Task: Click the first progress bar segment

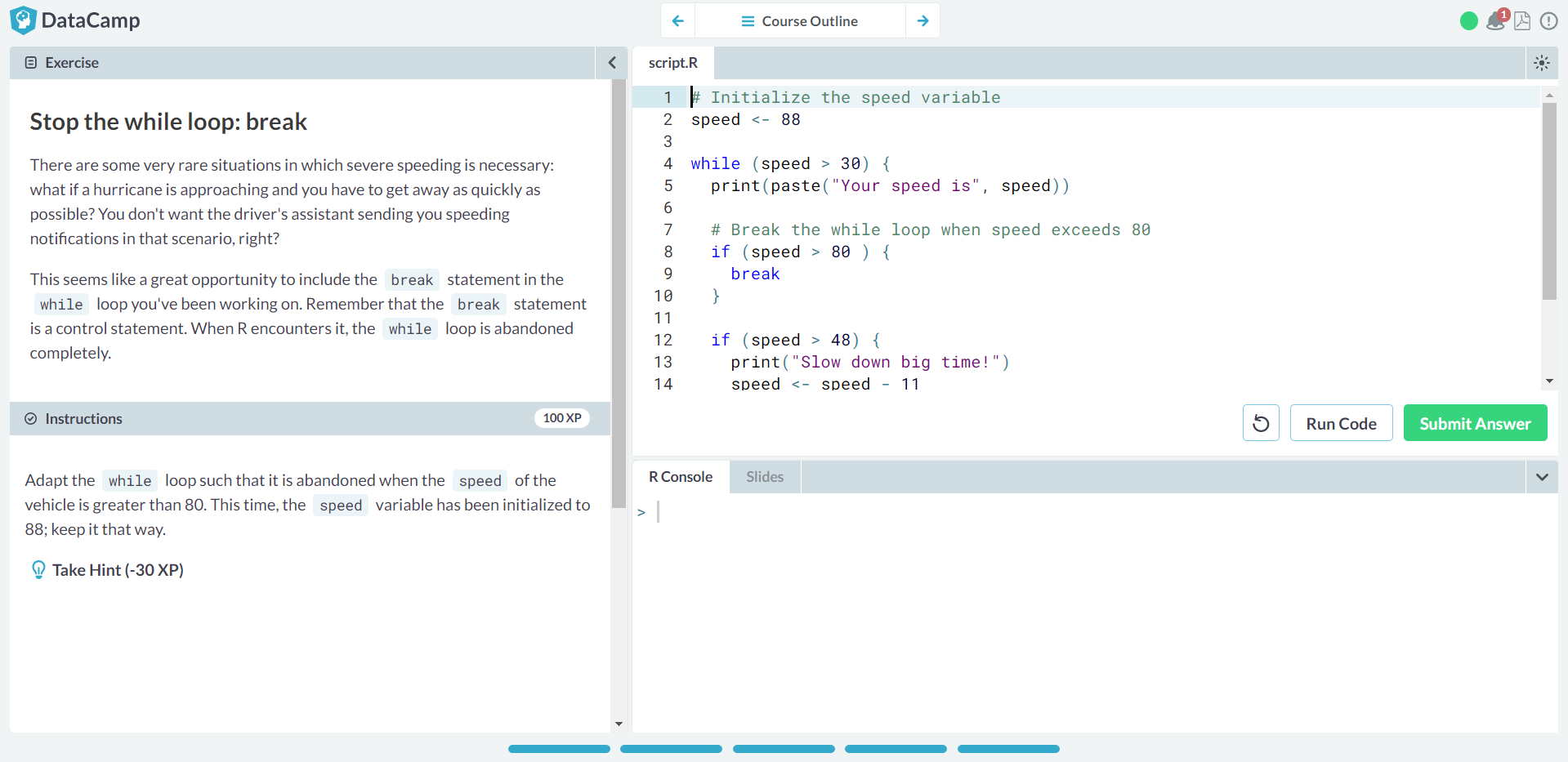Action: tap(559, 749)
